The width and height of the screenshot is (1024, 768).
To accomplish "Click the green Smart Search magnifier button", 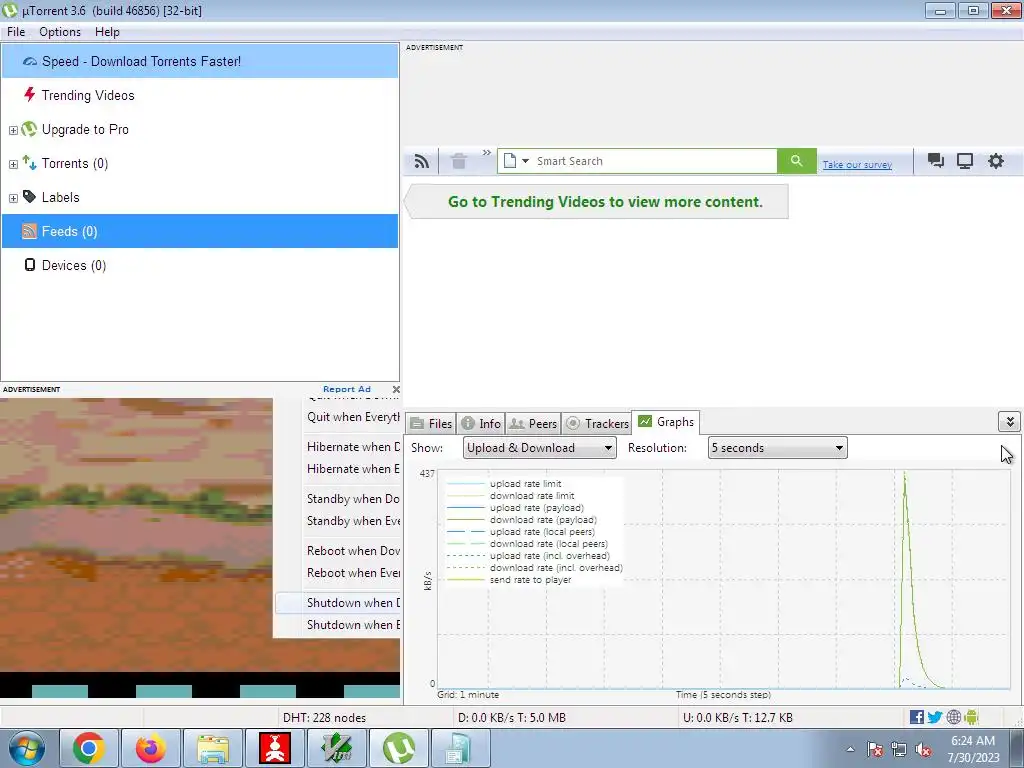I will [796, 161].
